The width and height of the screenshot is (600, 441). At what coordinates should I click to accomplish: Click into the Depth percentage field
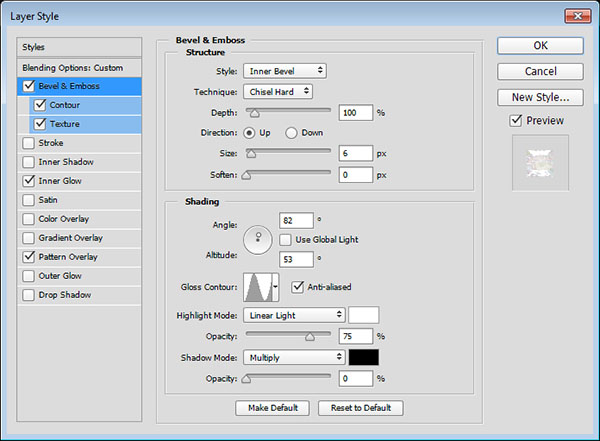click(355, 112)
